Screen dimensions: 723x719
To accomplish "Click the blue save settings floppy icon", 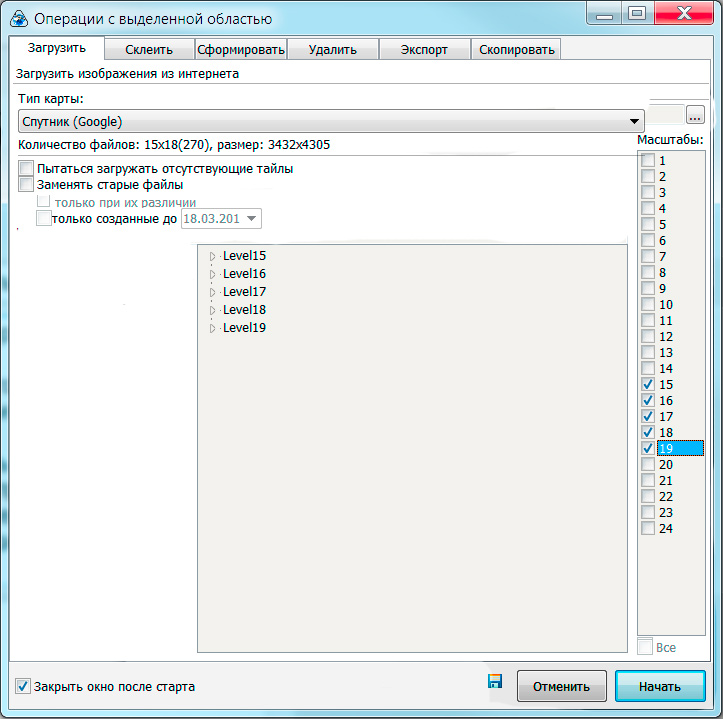I will point(494,681).
